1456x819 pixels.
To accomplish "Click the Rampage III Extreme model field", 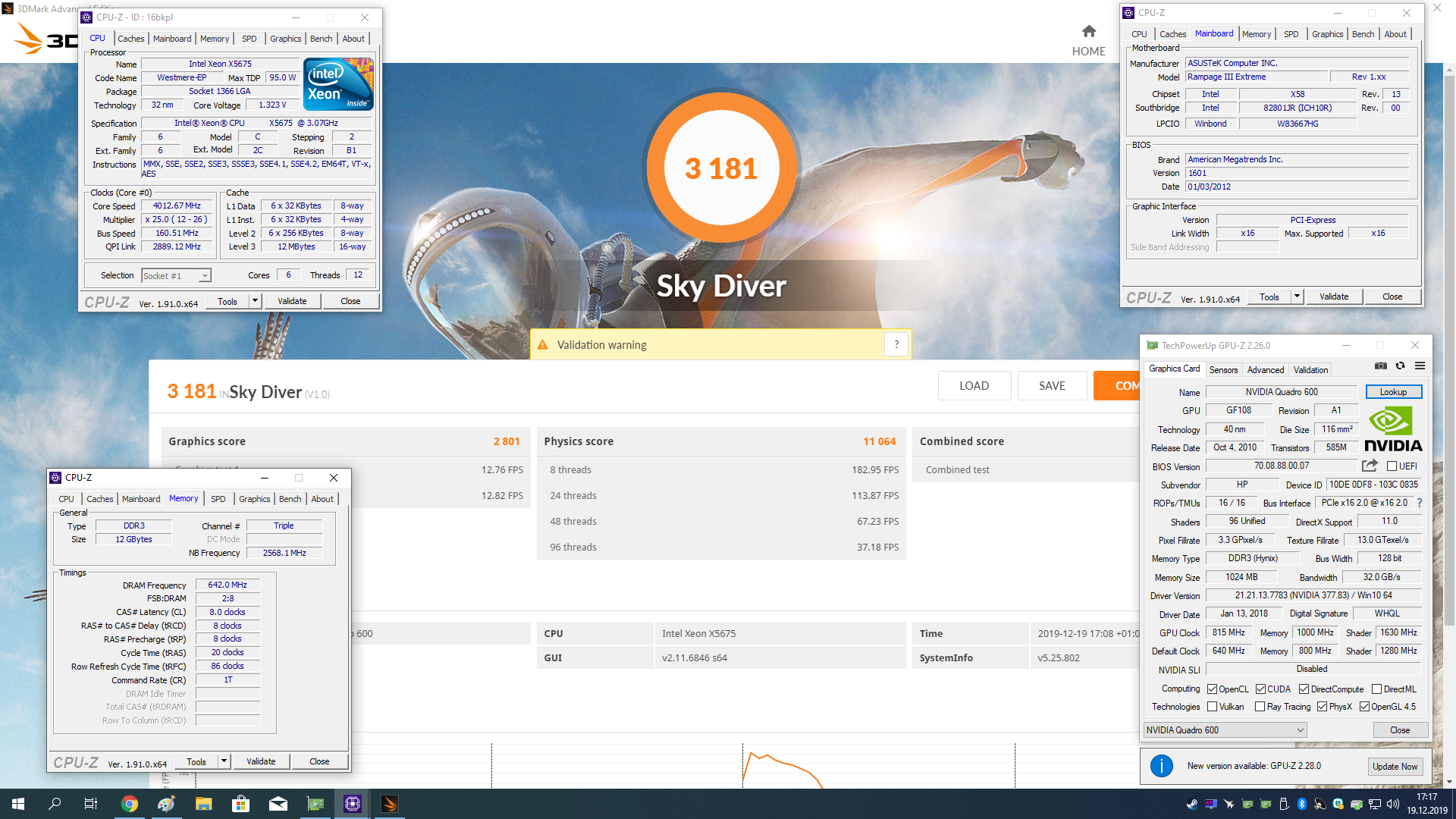I will (1257, 77).
